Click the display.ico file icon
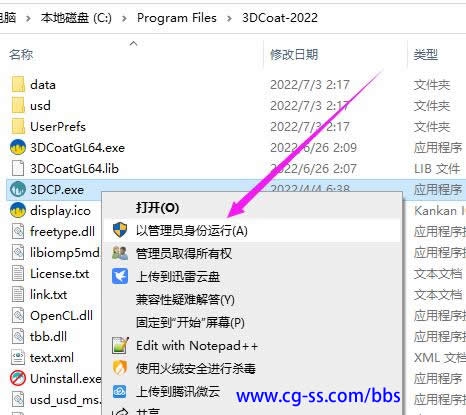 [18, 210]
